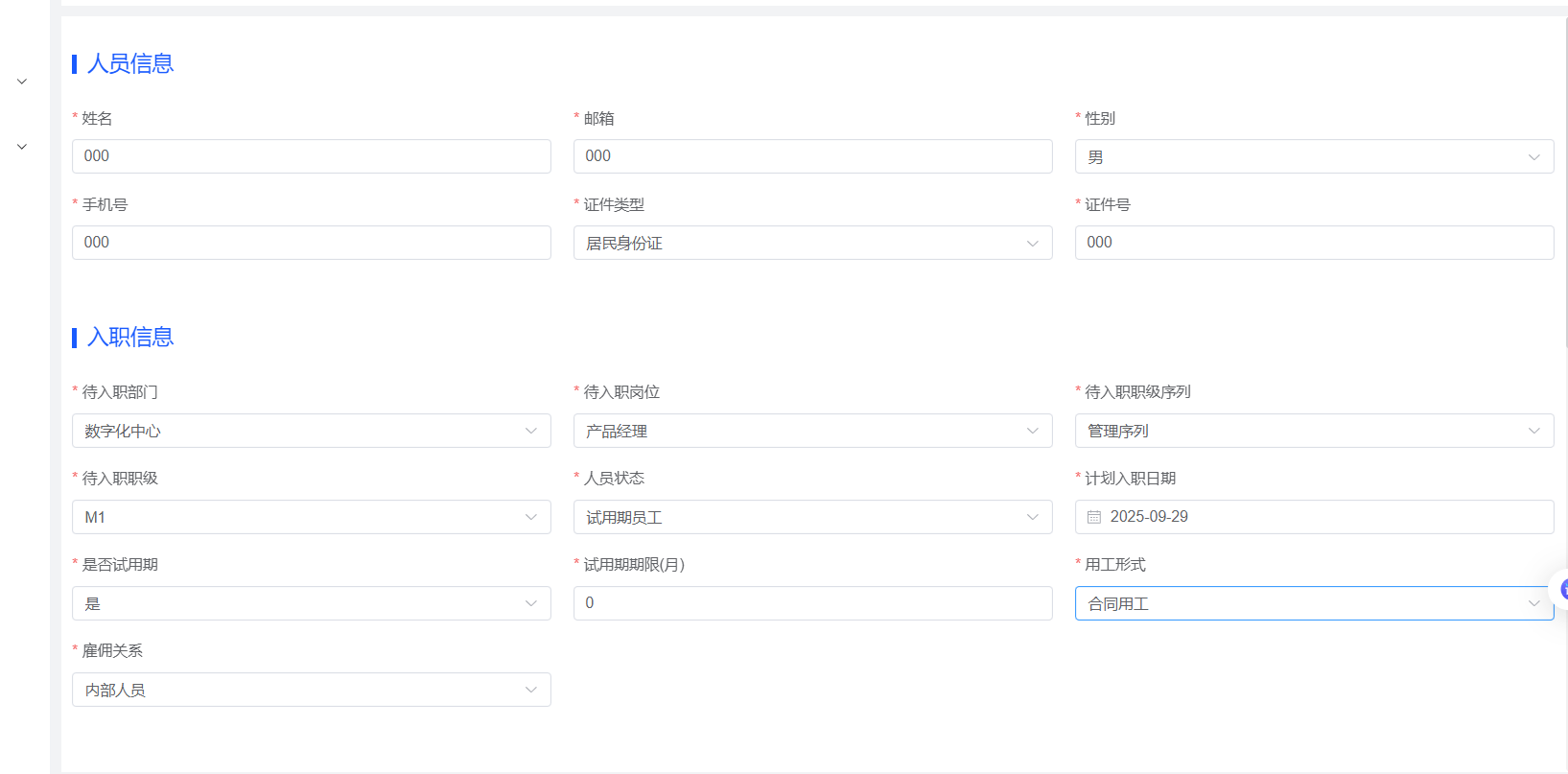This screenshot has height=774, width=1568.
Task: Open the 是否试用期 dropdown showing 是
Action: (311, 603)
